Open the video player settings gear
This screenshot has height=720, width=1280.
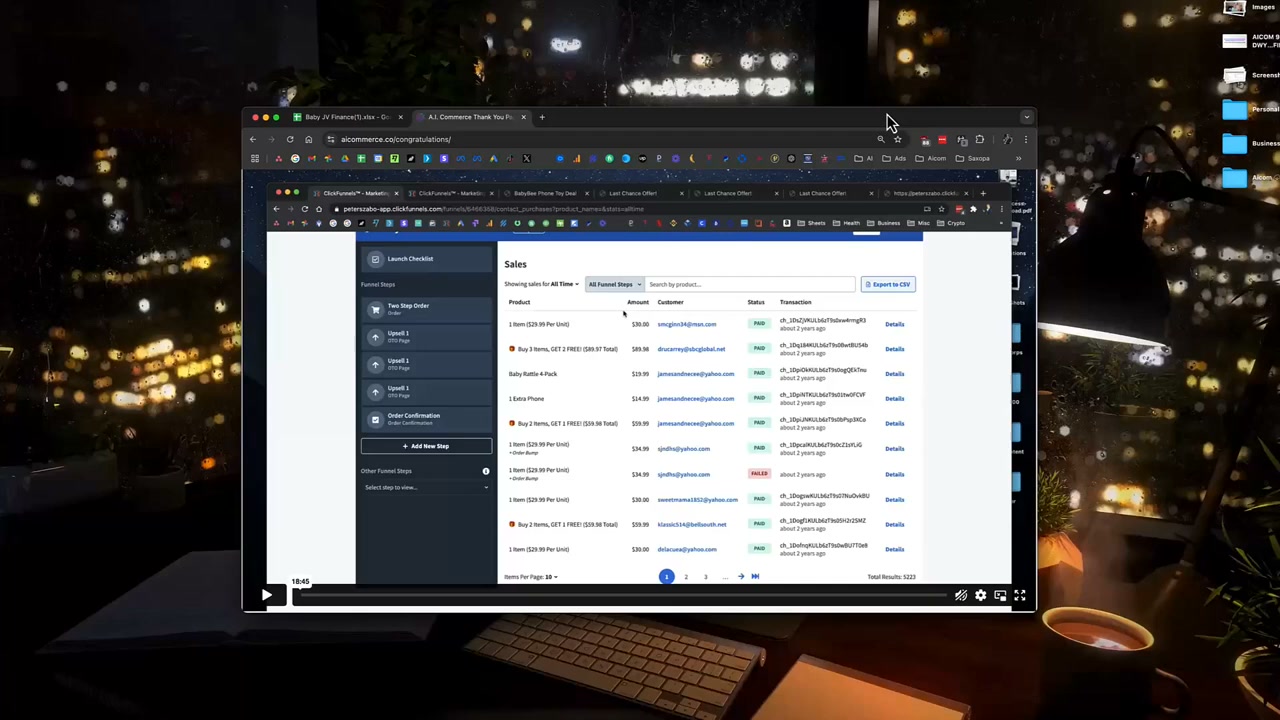coord(980,595)
